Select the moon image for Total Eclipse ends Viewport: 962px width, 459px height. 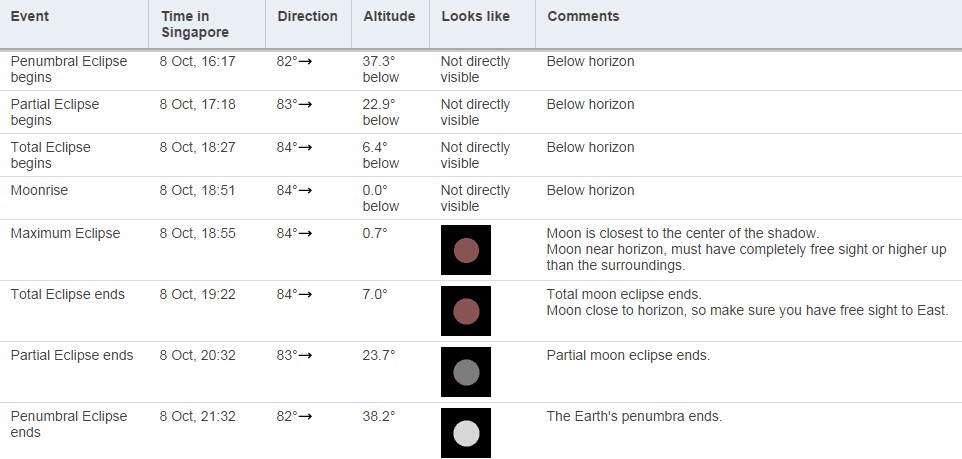pos(466,311)
